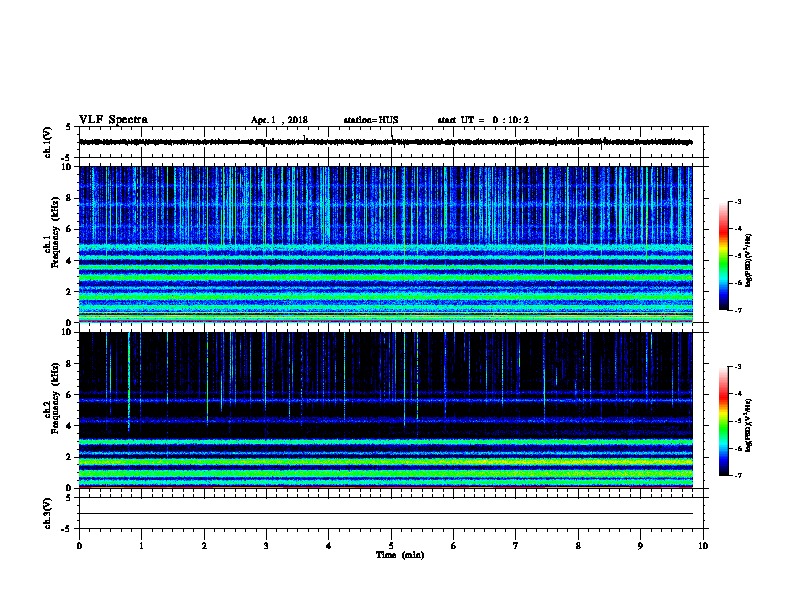Click the "-3" tick on ch.1 colorbar
792x612 pixels.
coord(738,201)
